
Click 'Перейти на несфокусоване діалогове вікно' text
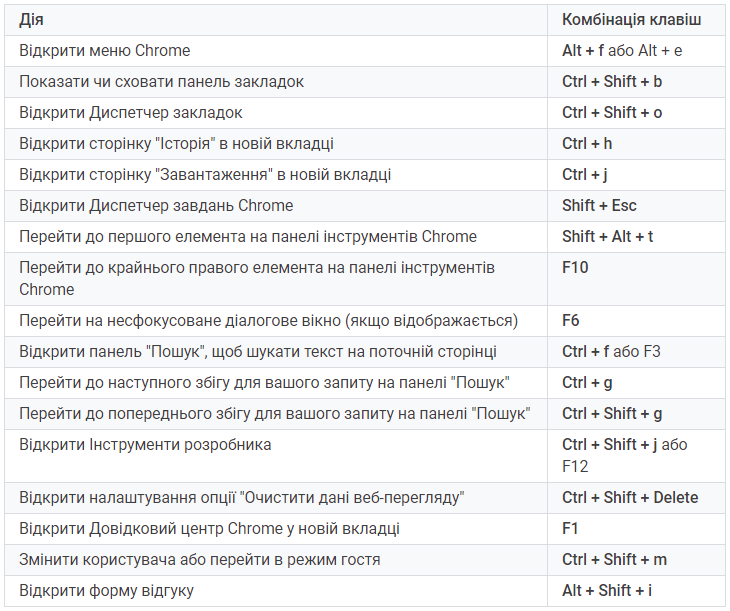click(268, 321)
